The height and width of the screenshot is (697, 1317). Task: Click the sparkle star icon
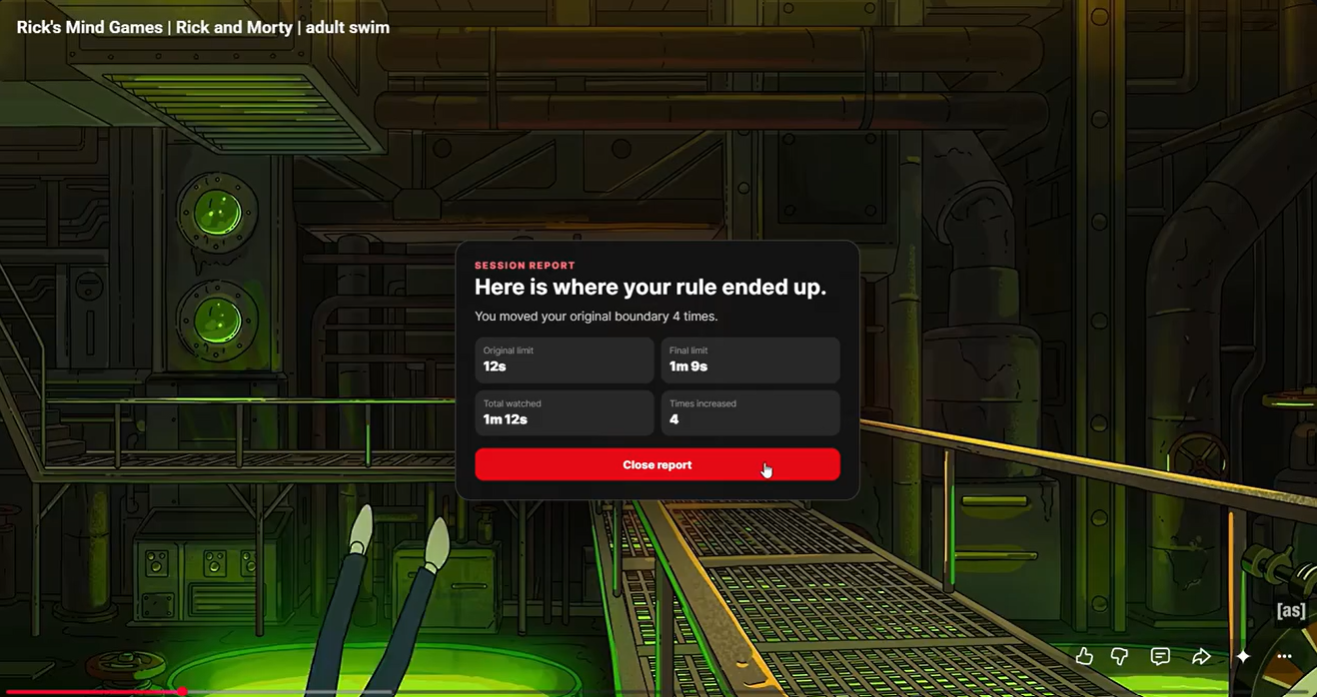click(1243, 656)
